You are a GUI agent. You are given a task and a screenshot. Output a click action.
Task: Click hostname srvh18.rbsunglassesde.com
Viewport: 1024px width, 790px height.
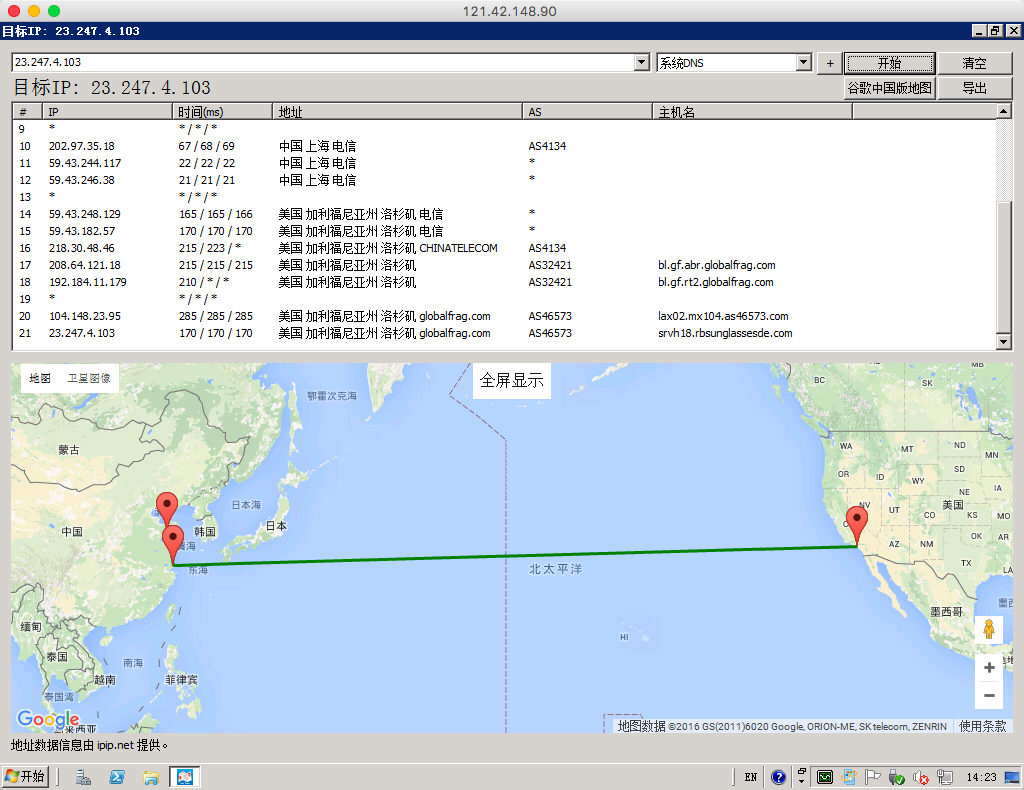point(725,333)
